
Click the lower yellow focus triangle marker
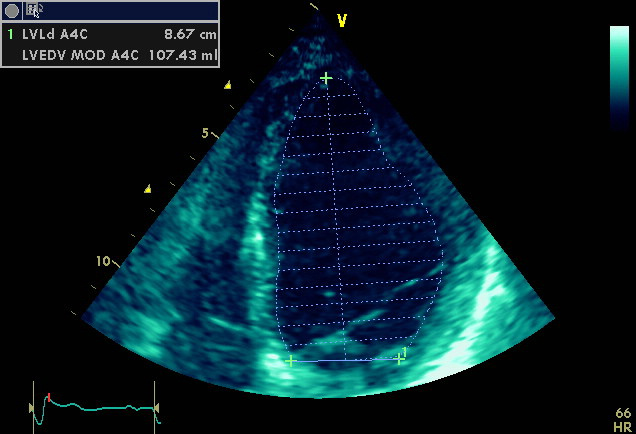coord(148,188)
